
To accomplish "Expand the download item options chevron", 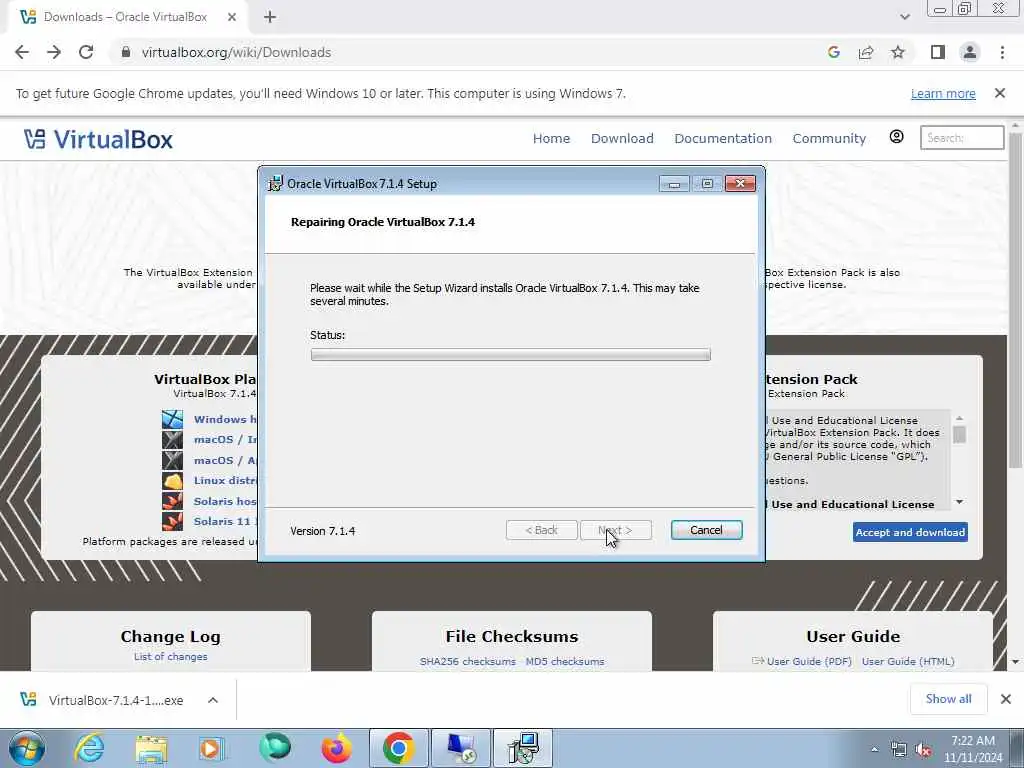I will pyautogui.click(x=213, y=700).
